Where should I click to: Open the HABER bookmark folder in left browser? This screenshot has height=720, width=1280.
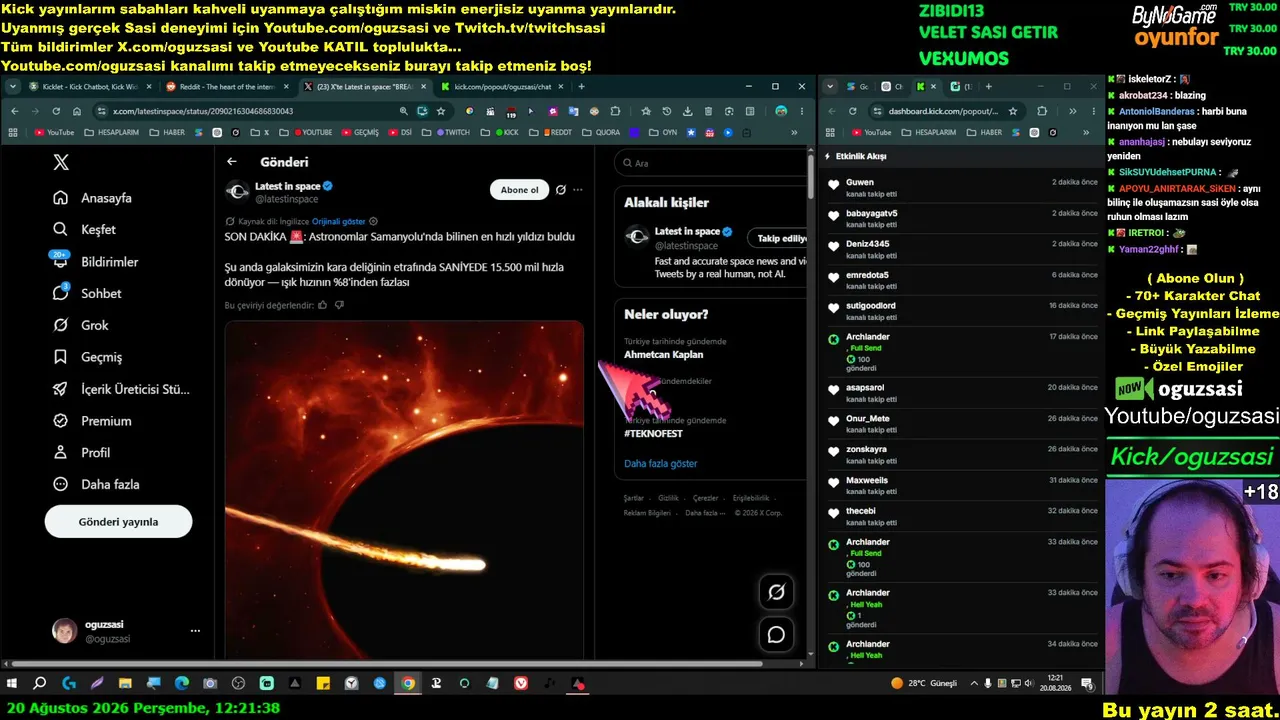pos(166,132)
